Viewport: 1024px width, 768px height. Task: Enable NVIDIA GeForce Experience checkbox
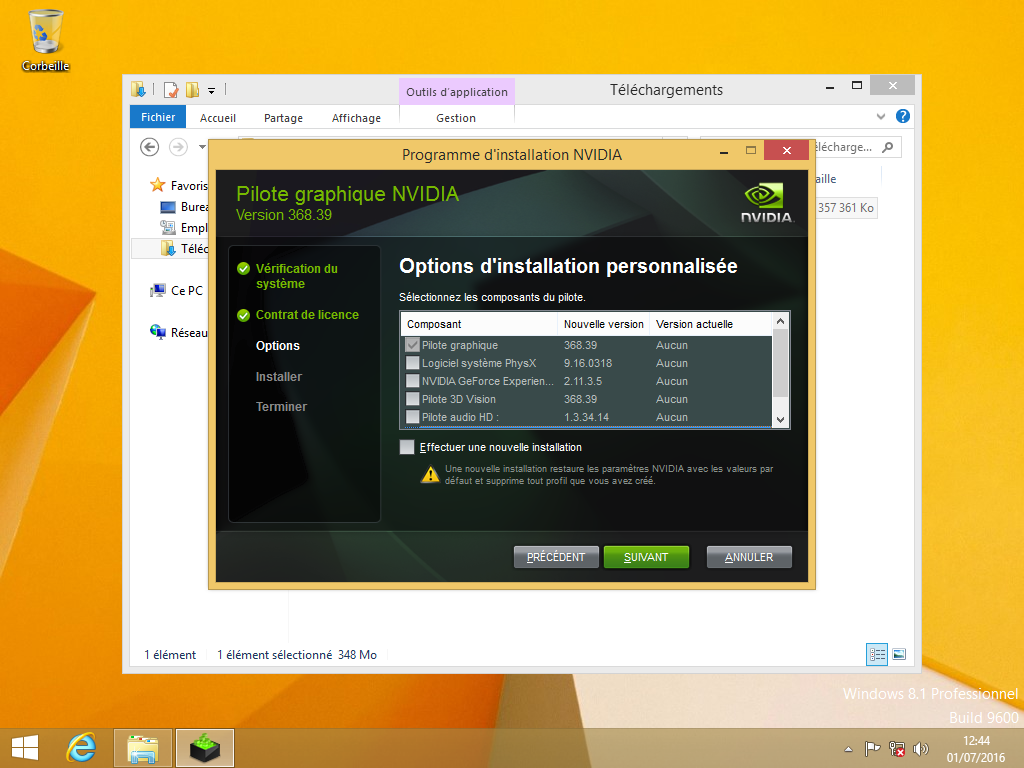tap(412, 381)
